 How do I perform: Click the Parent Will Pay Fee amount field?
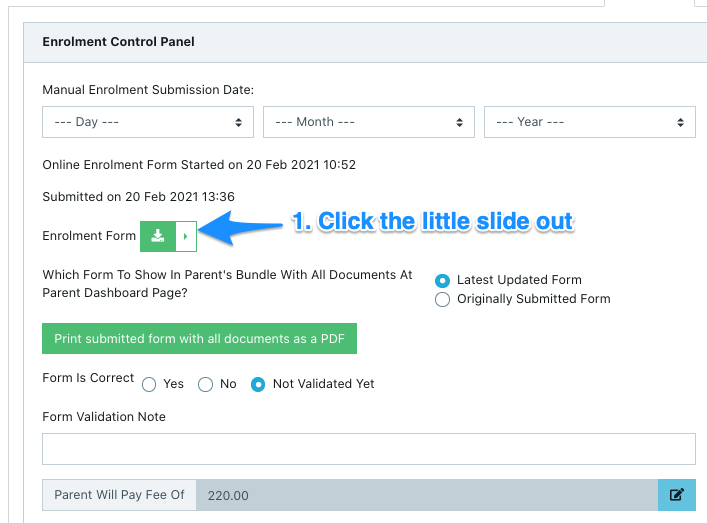pos(426,494)
